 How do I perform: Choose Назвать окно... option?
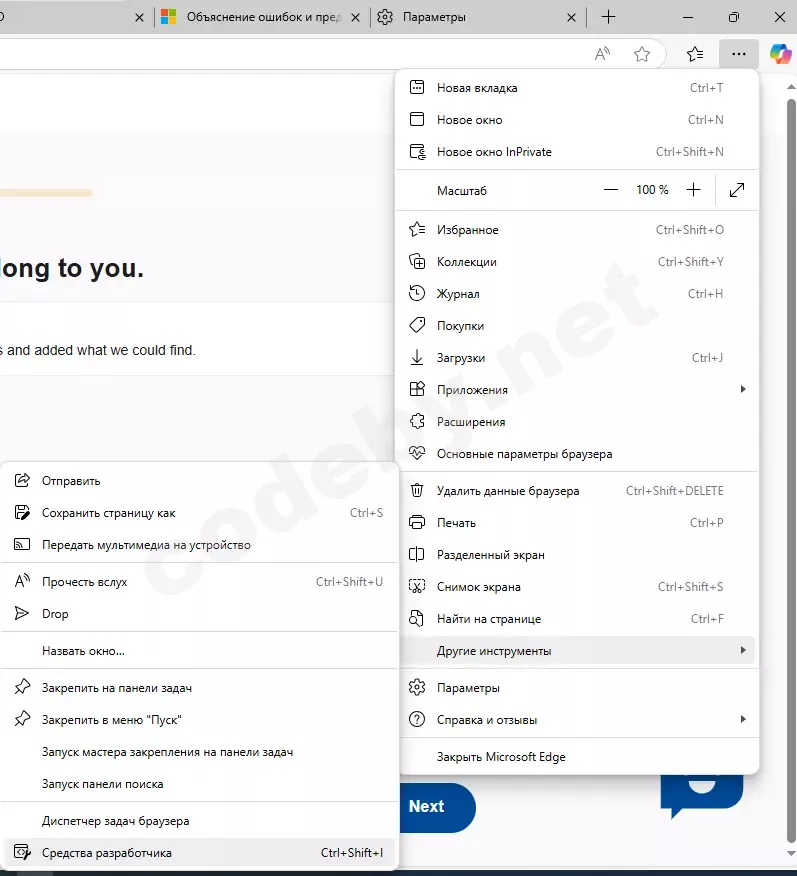199,651
